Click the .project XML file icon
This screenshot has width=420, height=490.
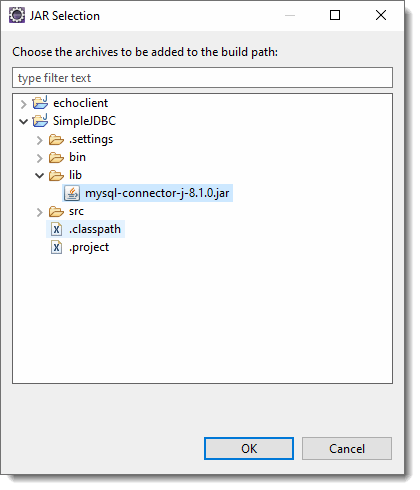click(x=56, y=247)
